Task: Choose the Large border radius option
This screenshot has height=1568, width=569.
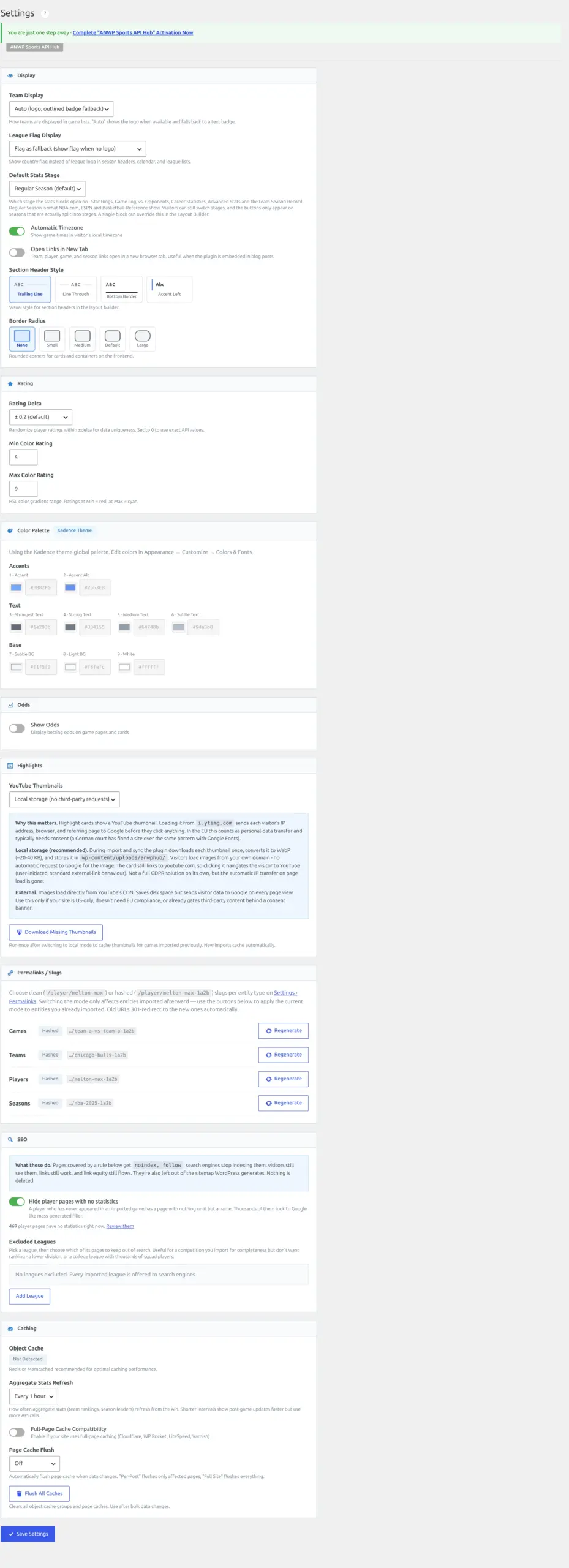Action: click(x=143, y=338)
